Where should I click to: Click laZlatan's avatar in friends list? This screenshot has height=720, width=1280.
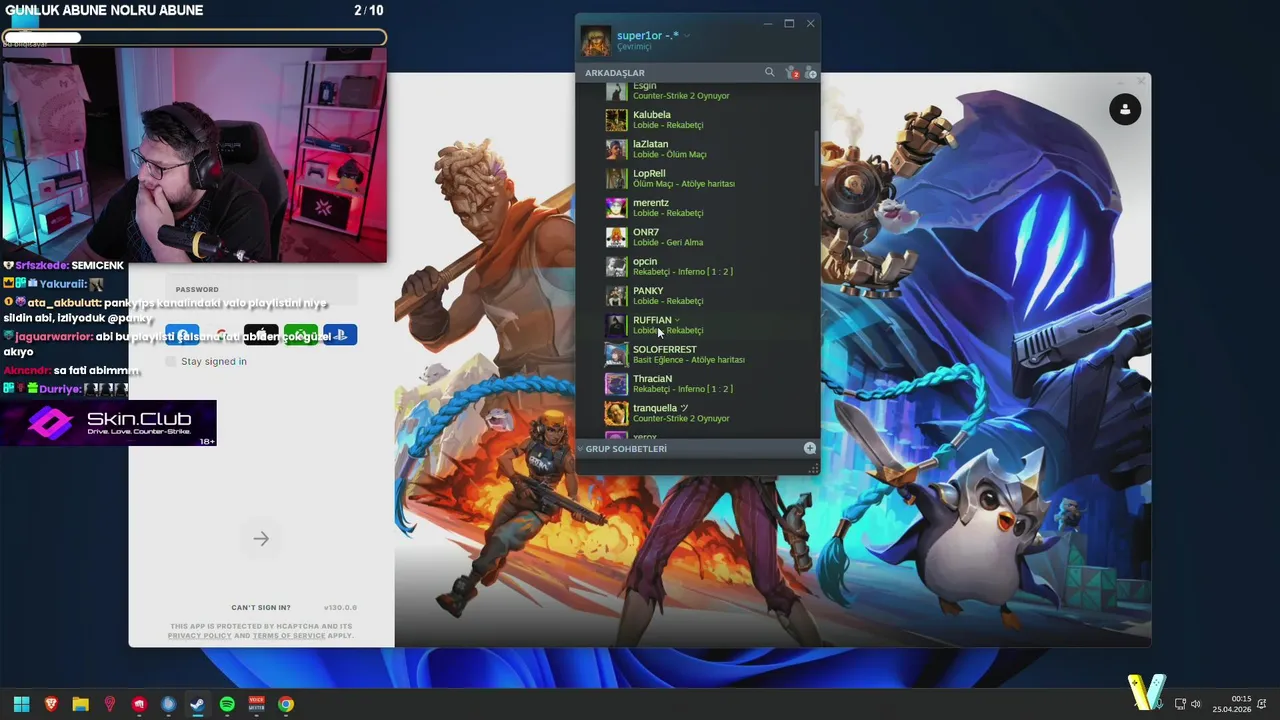coord(616,149)
